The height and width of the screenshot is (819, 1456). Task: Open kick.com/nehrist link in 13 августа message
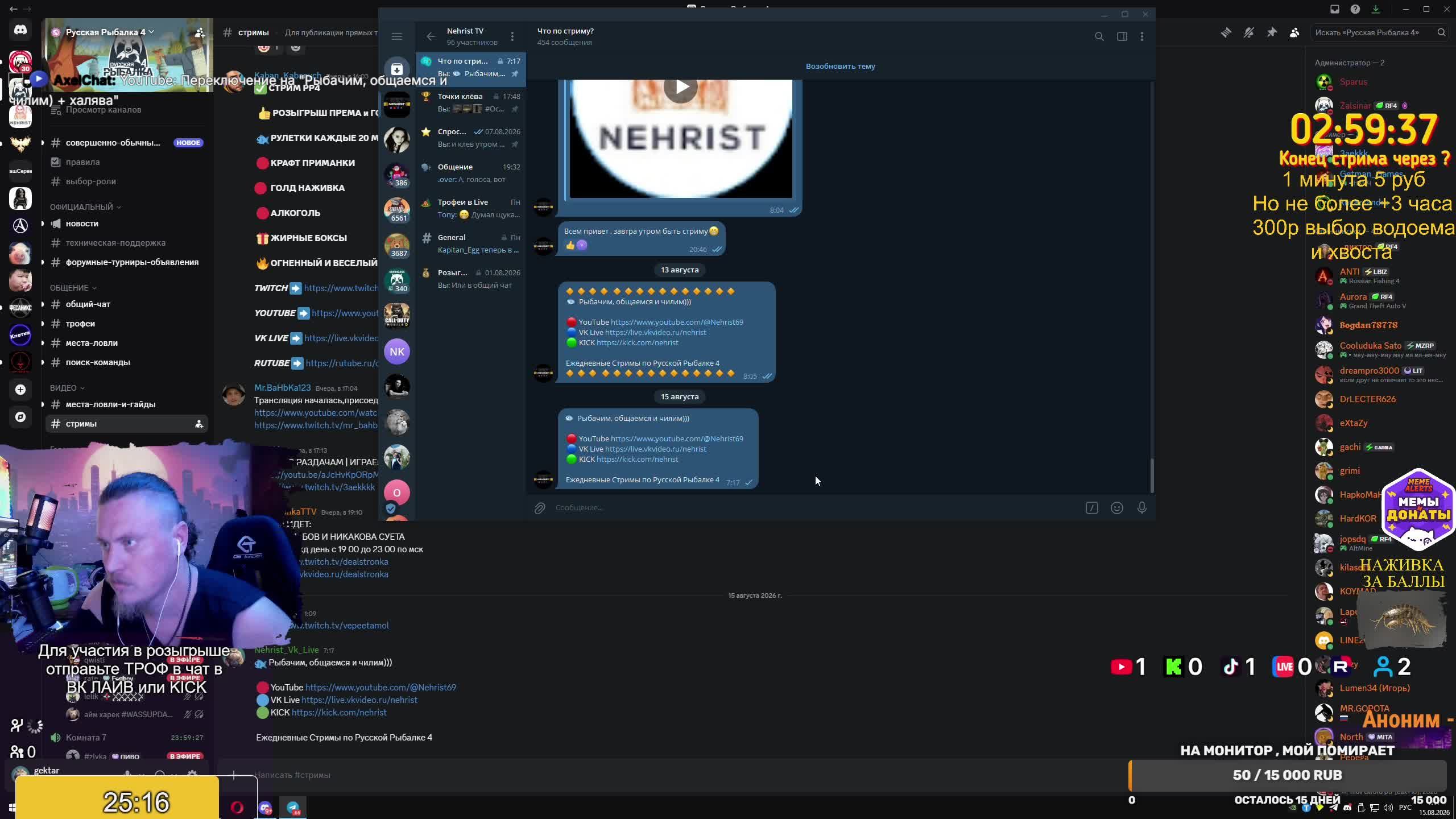637,342
